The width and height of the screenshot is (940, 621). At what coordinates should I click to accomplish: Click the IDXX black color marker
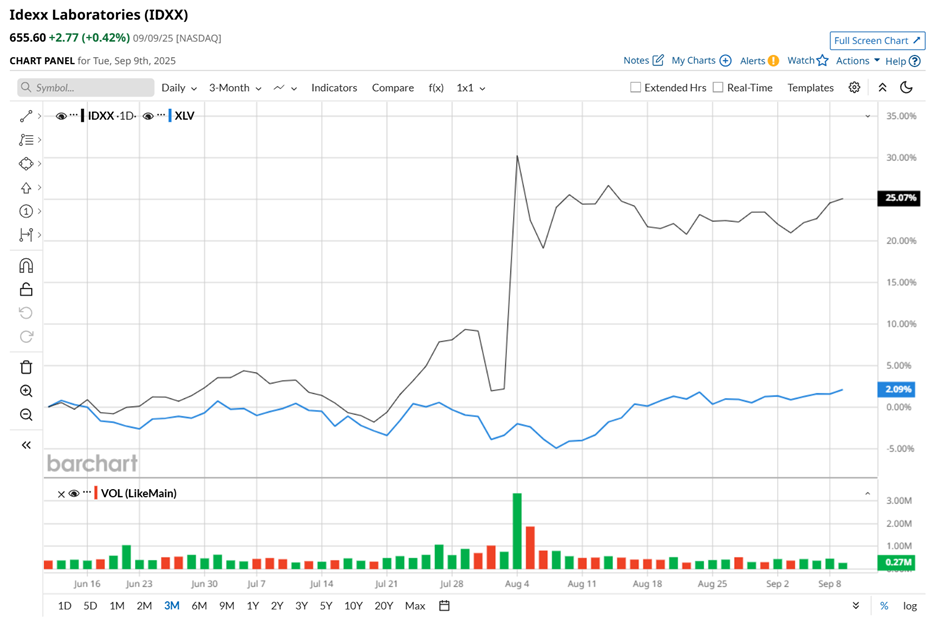coord(82,116)
